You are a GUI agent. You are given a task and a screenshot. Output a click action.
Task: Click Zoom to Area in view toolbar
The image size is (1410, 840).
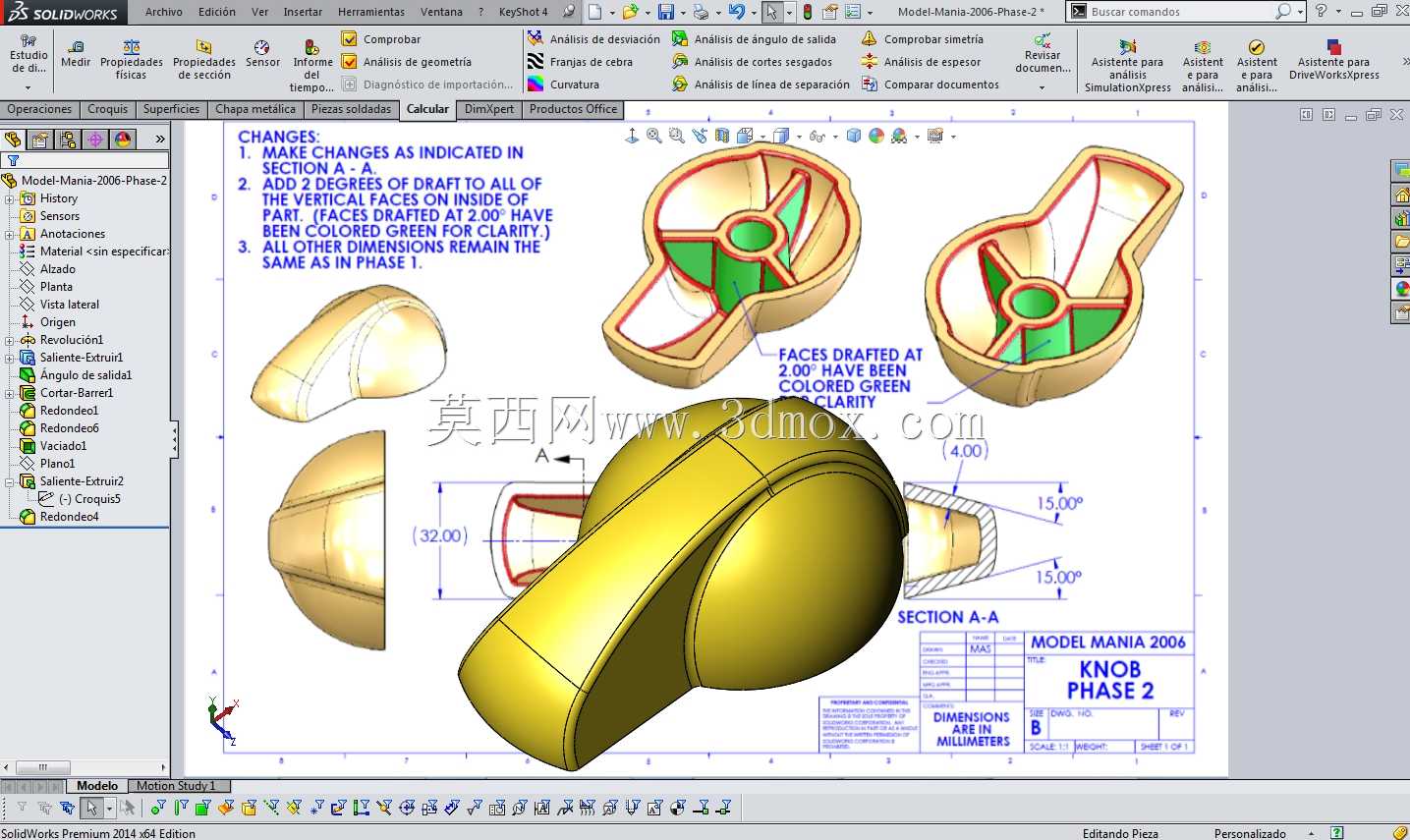[x=676, y=137]
